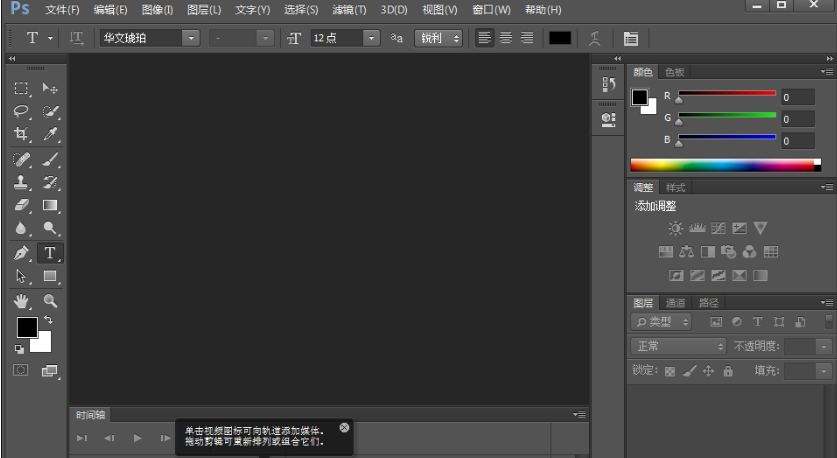Open the Create Warped Text option
This screenshot has width=837, height=458.
pos(595,38)
